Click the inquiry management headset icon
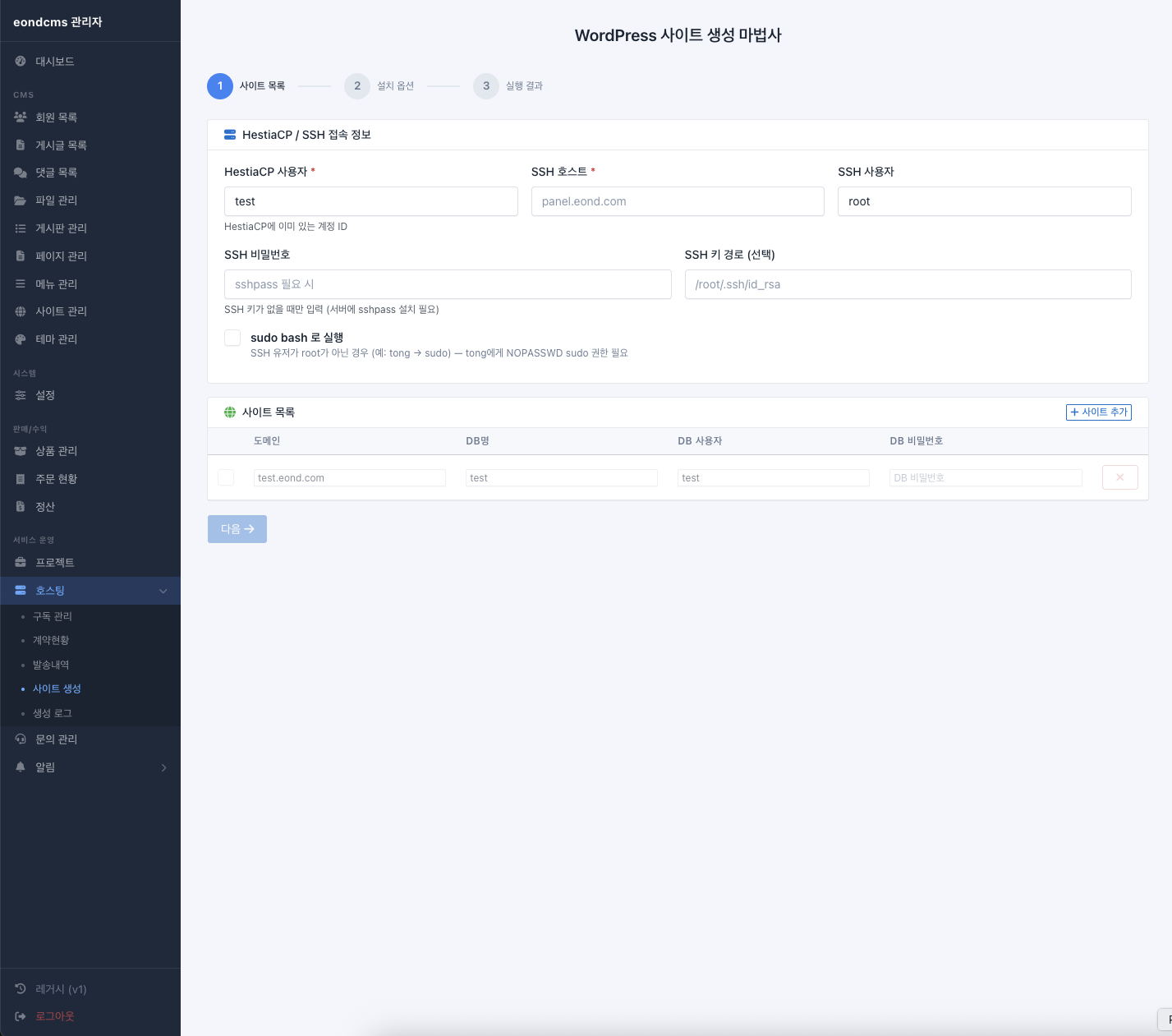The image size is (1172, 1036). (x=21, y=739)
